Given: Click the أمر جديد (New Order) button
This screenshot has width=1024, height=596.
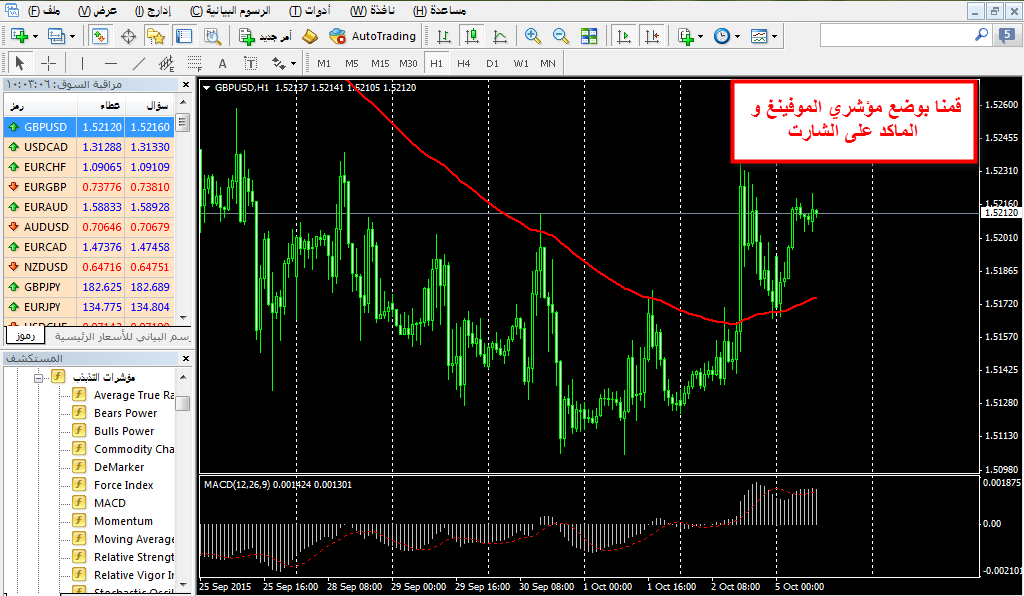Looking at the screenshot, I should 265,37.
